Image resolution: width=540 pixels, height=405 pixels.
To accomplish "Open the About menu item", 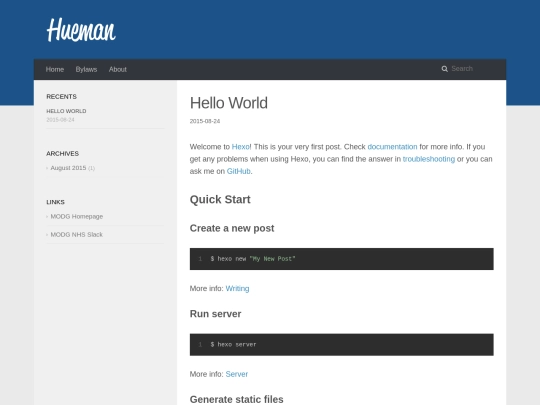I will [x=118, y=70].
